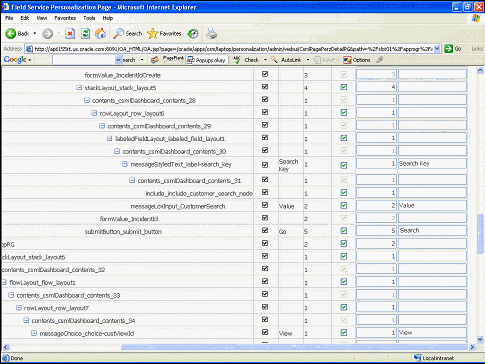Open the address bar dropdown arrow
This screenshot has height=364, width=485.
click(437, 49)
